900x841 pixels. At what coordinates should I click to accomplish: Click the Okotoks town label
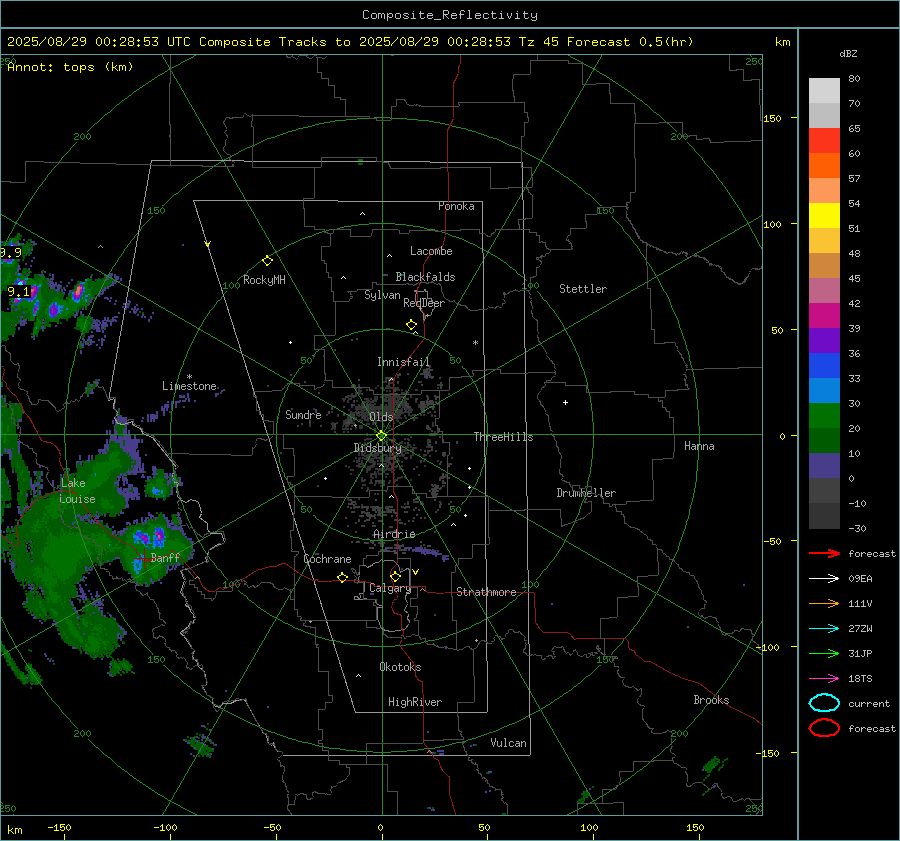pyautogui.click(x=400, y=667)
